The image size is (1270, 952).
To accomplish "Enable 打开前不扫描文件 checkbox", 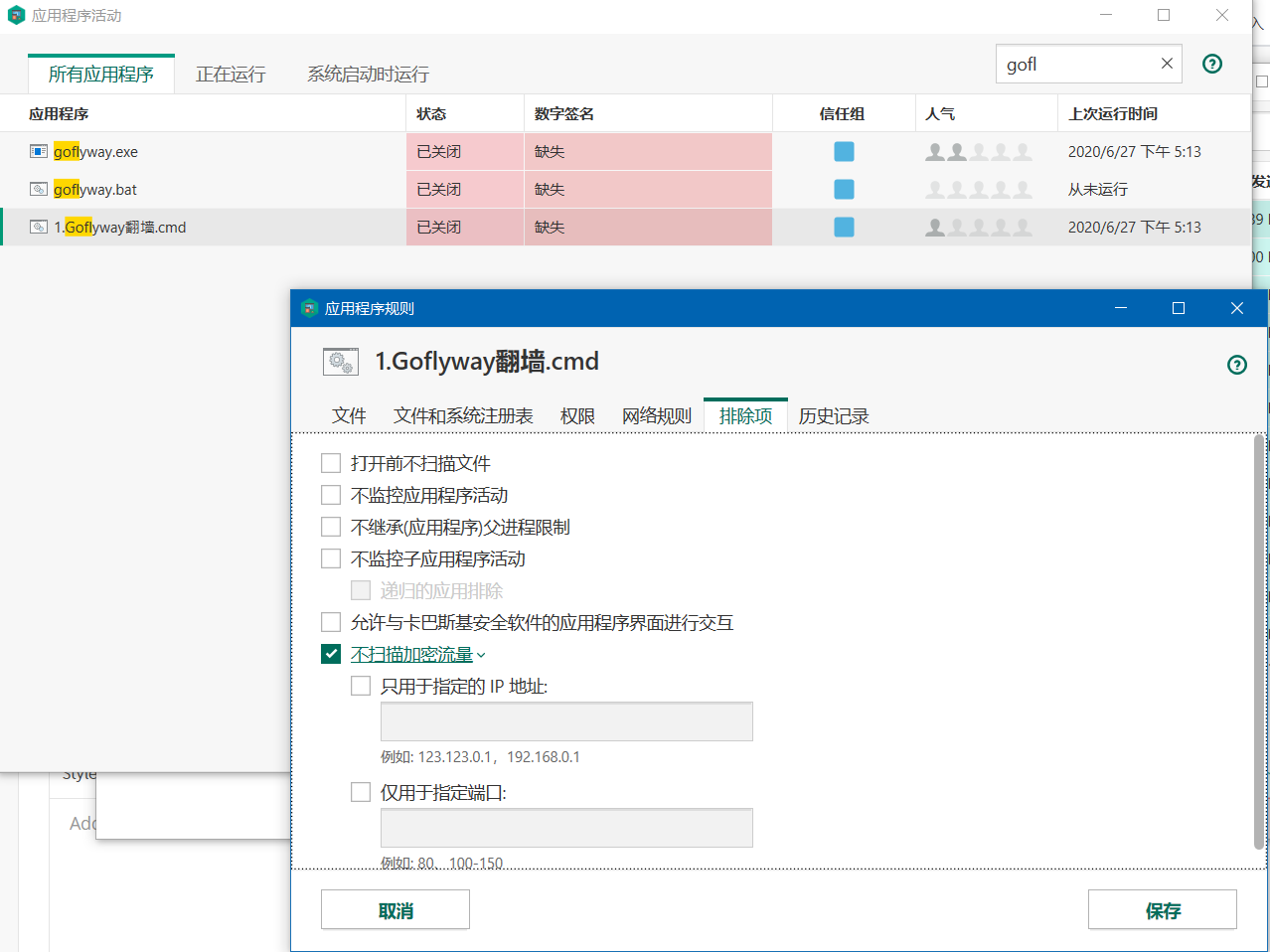I will (331, 463).
